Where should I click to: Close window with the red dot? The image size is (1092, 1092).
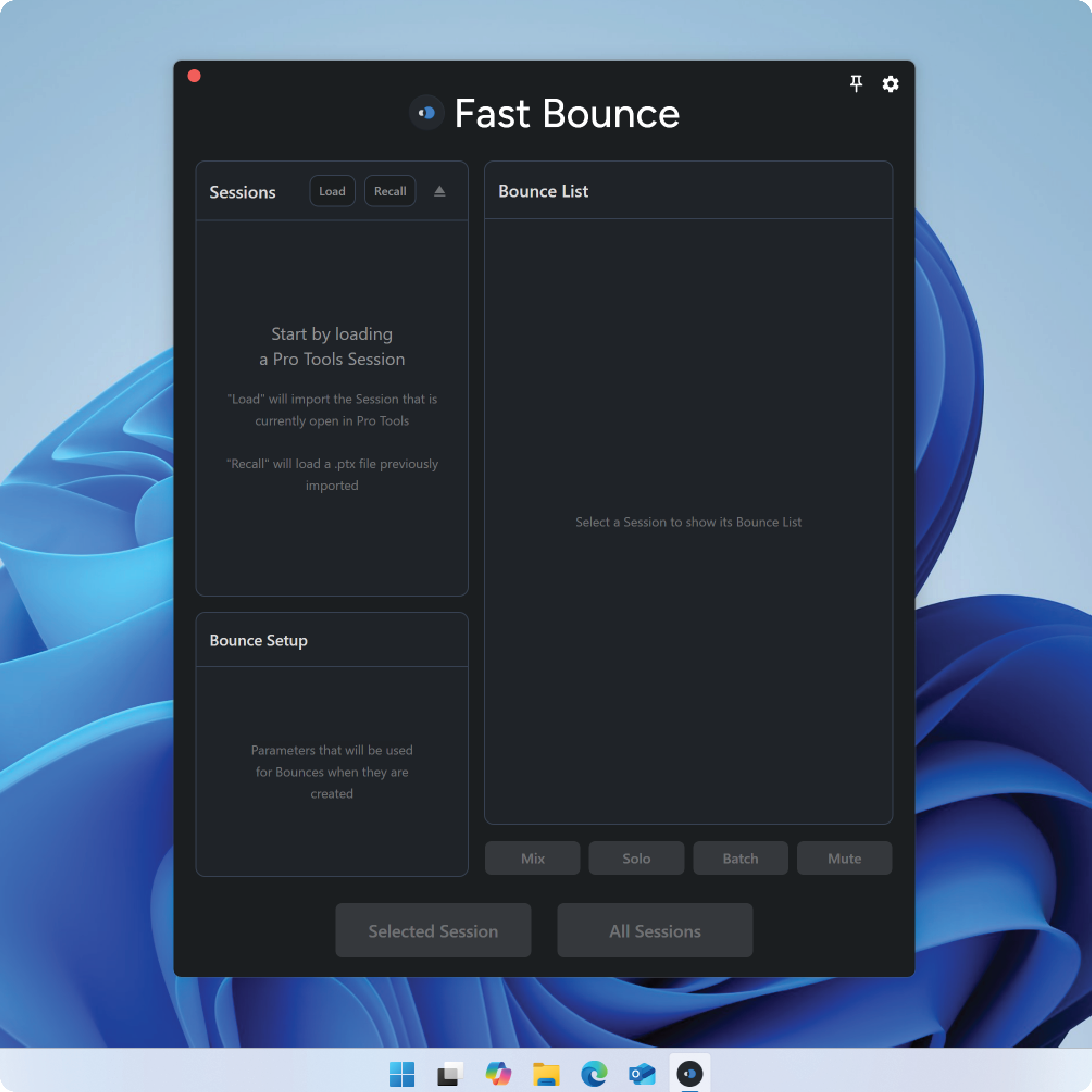point(194,76)
